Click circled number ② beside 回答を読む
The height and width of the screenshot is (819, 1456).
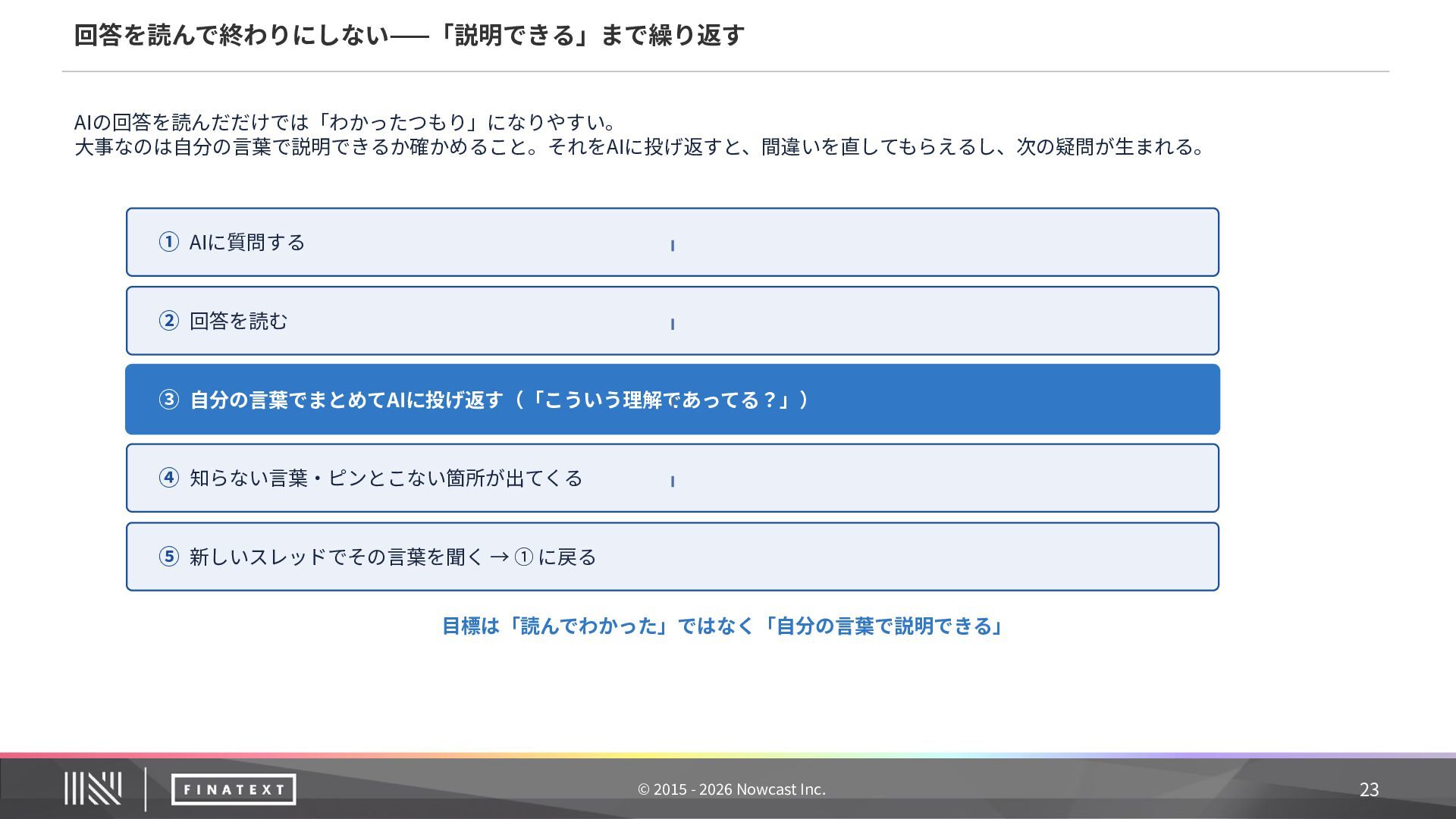pyautogui.click(x=168, y=321)
